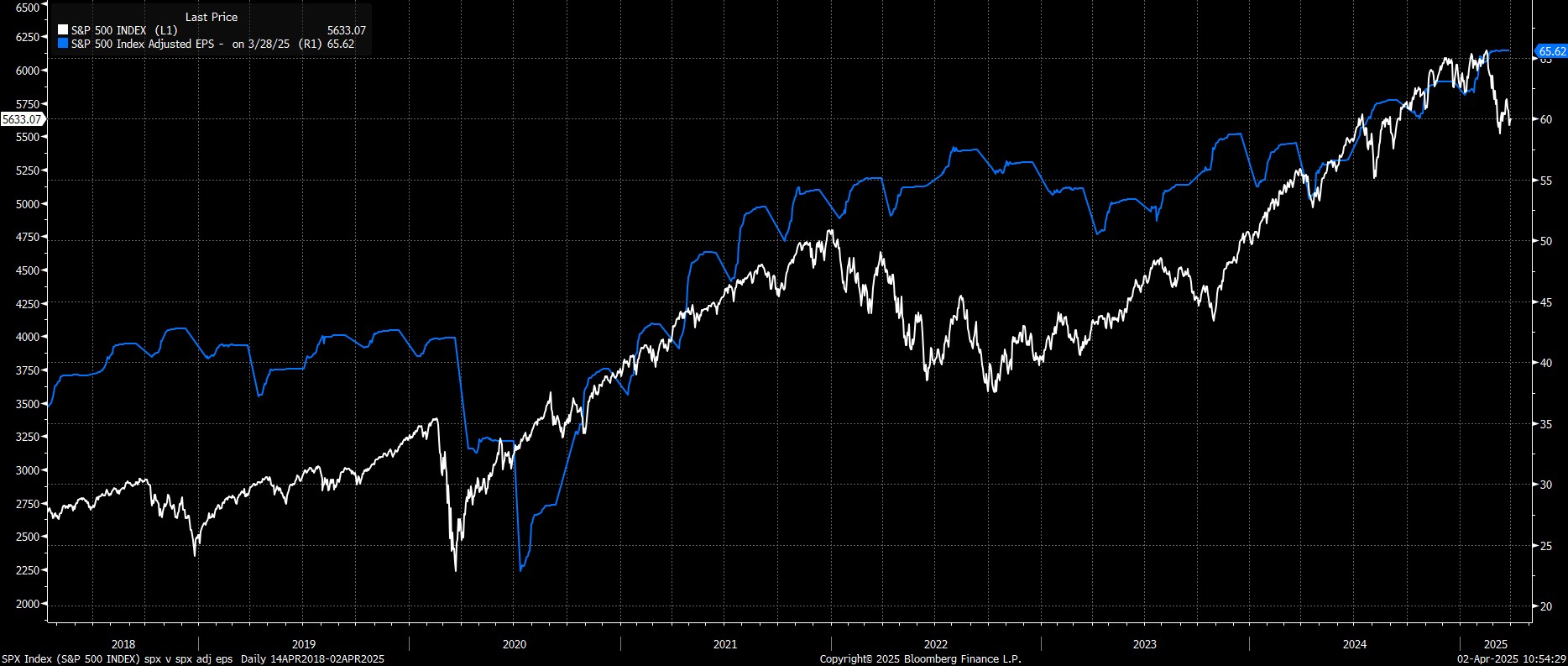This screenshot has width=1568, height=666.
Task: Click the 45 right axis label
Action: (1545, 302)
